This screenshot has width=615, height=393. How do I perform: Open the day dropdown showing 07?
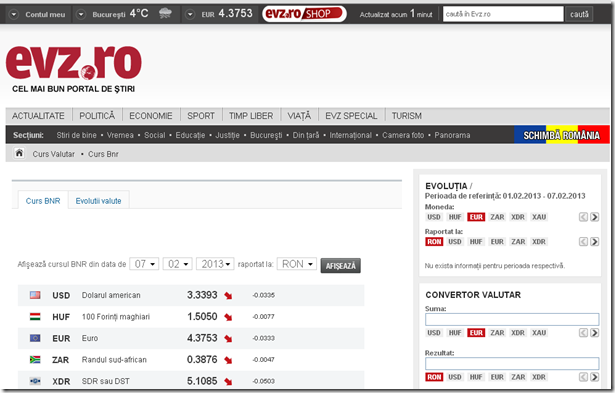click(x=144, y=264)
